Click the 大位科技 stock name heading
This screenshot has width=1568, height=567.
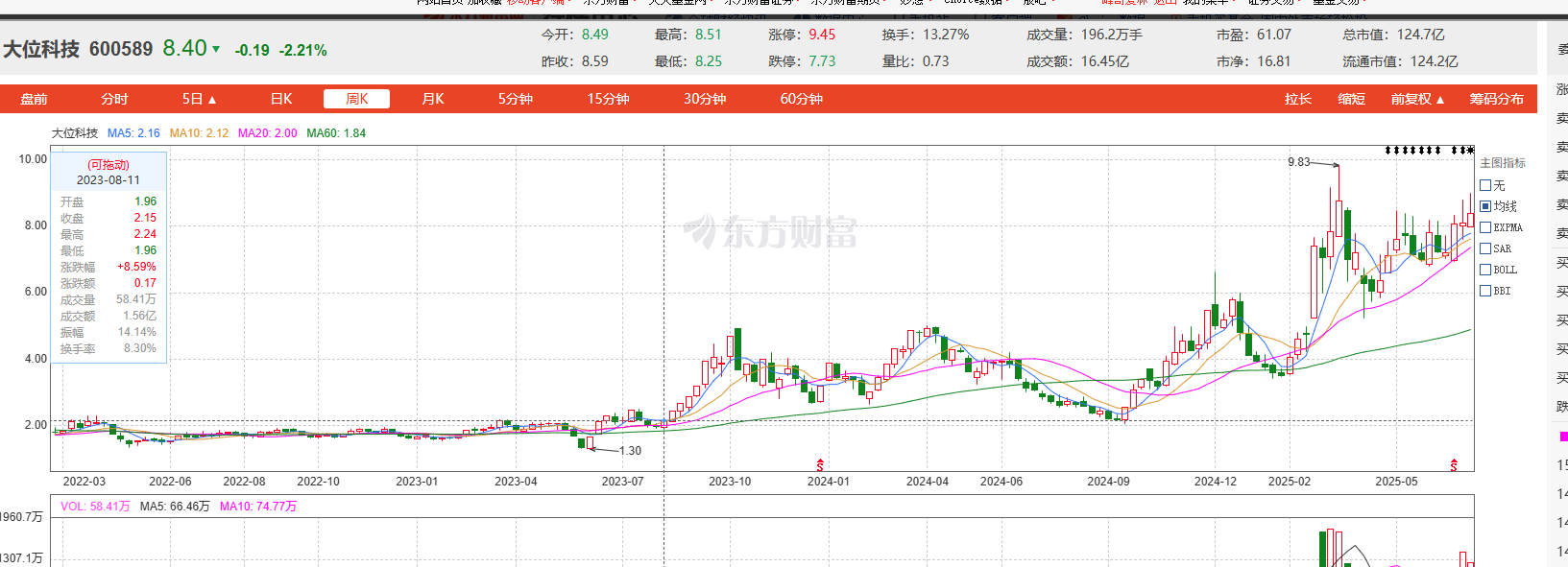41,49
